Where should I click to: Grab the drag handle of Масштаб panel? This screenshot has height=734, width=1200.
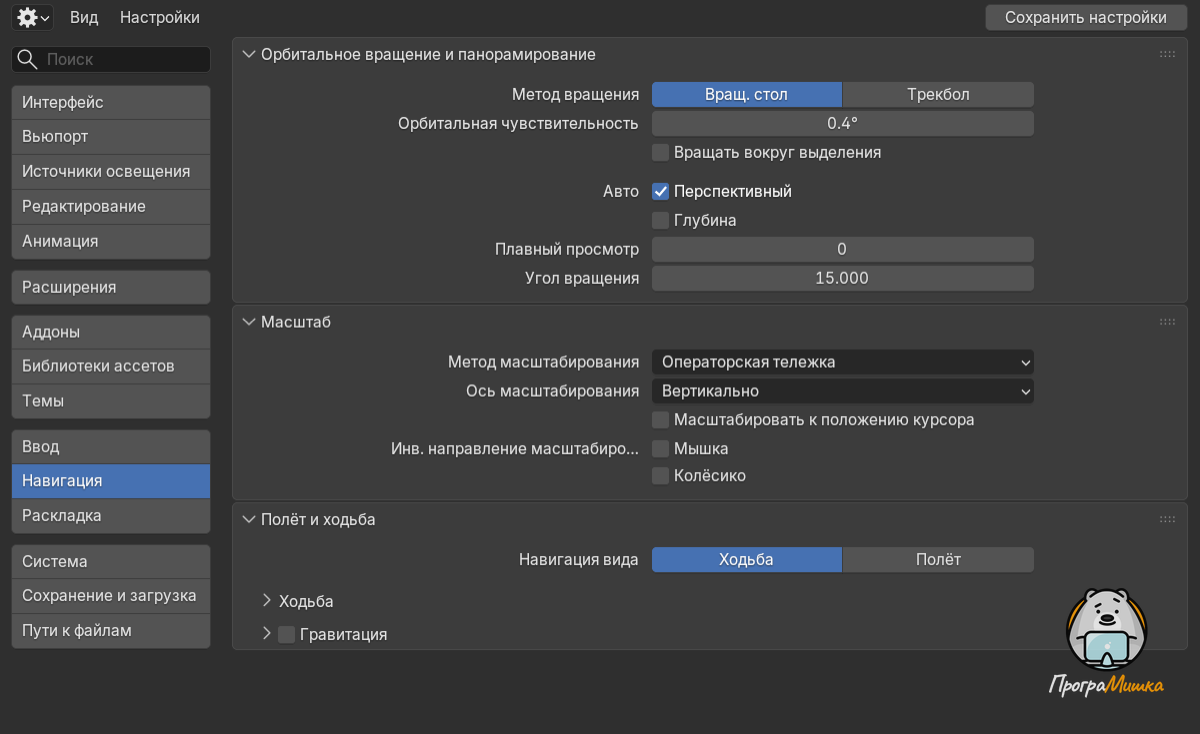(x=1167, y=322)
